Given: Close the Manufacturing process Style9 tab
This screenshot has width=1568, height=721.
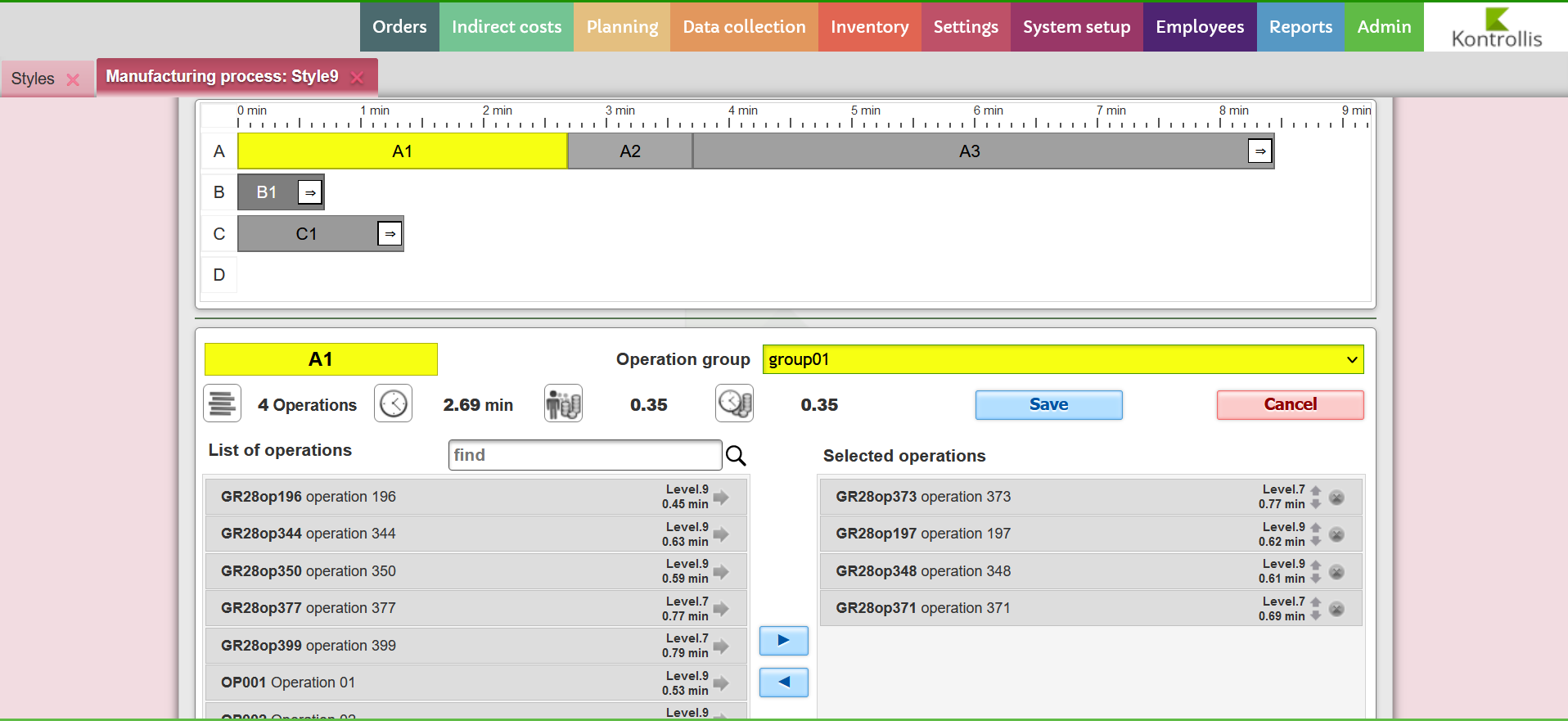Looking at the screenshot, I should [x=357, y=78].
